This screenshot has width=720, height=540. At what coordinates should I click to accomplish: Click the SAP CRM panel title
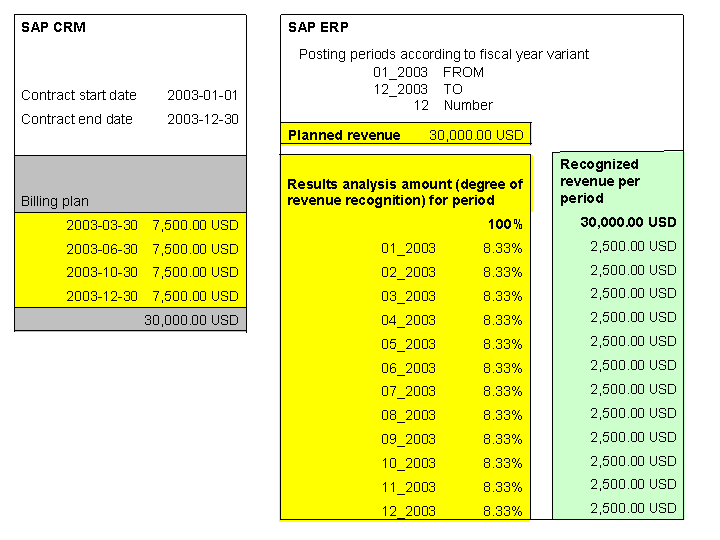[x=53, y=27]
